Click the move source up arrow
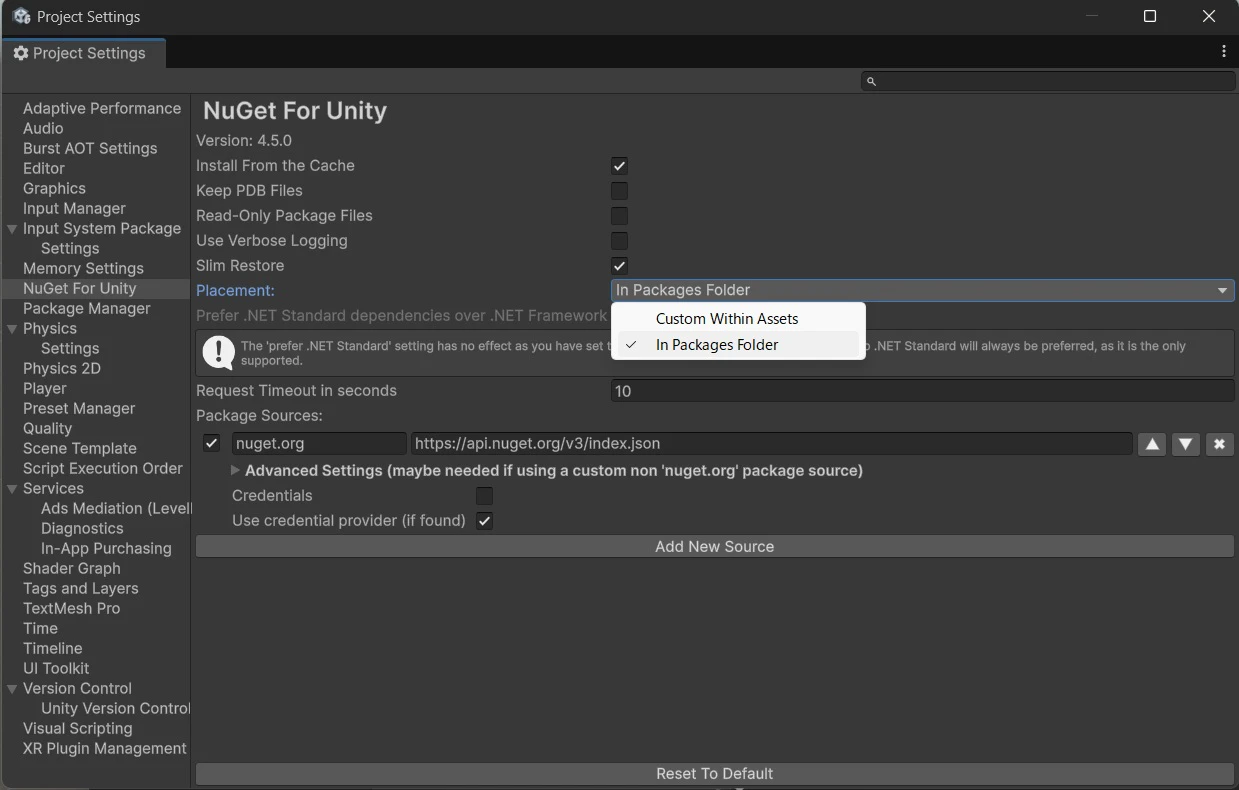 coord(1152,444)
